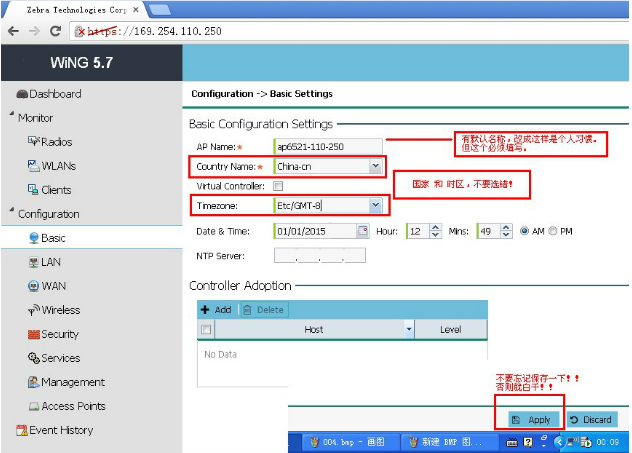This screenshot has width=632, height=453.
Task: Open the Dashboard page
Action: pyautogui.click(x=49, y=94)
